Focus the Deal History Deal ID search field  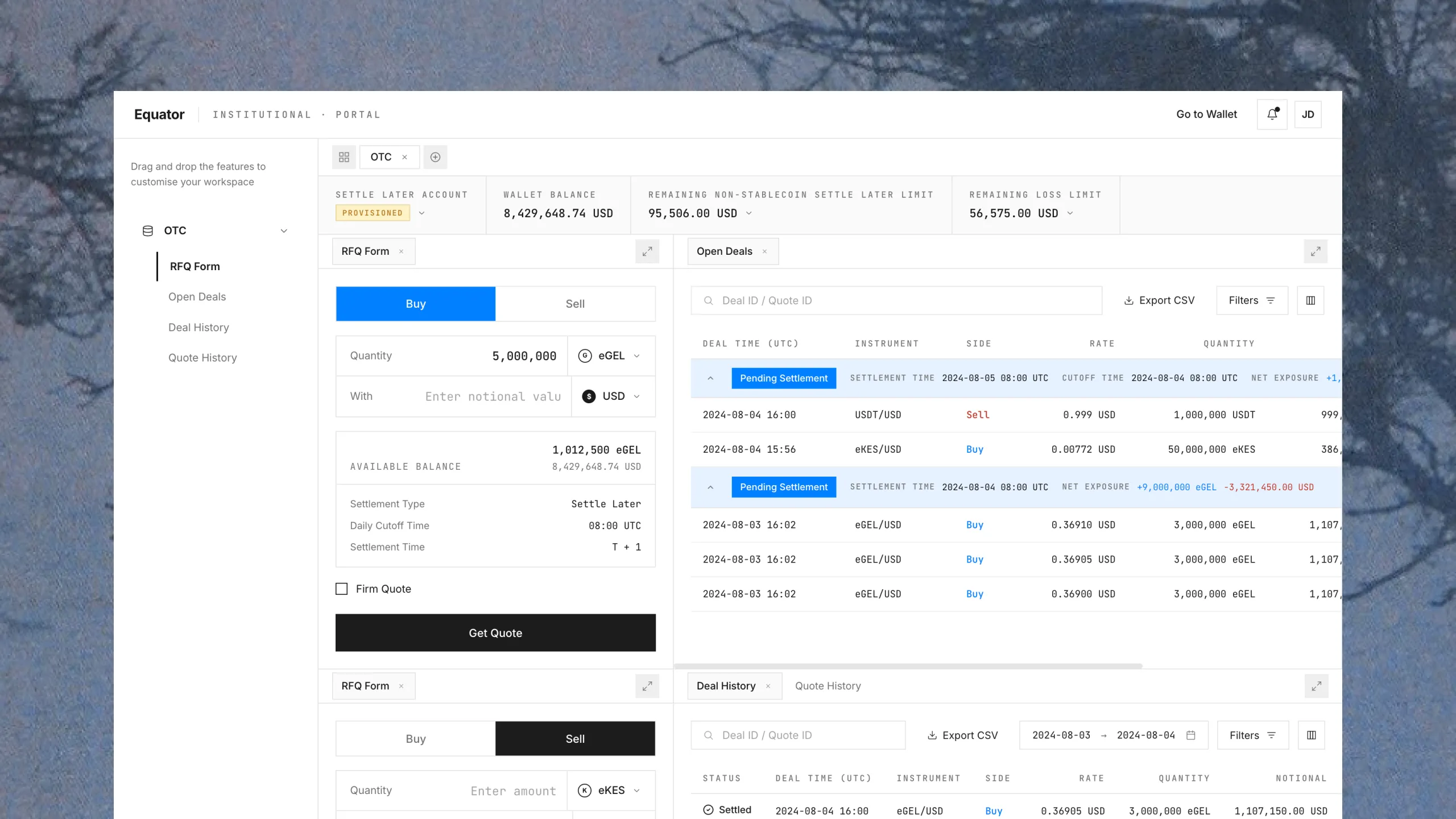pyautogui.click(x=798, y=735)
